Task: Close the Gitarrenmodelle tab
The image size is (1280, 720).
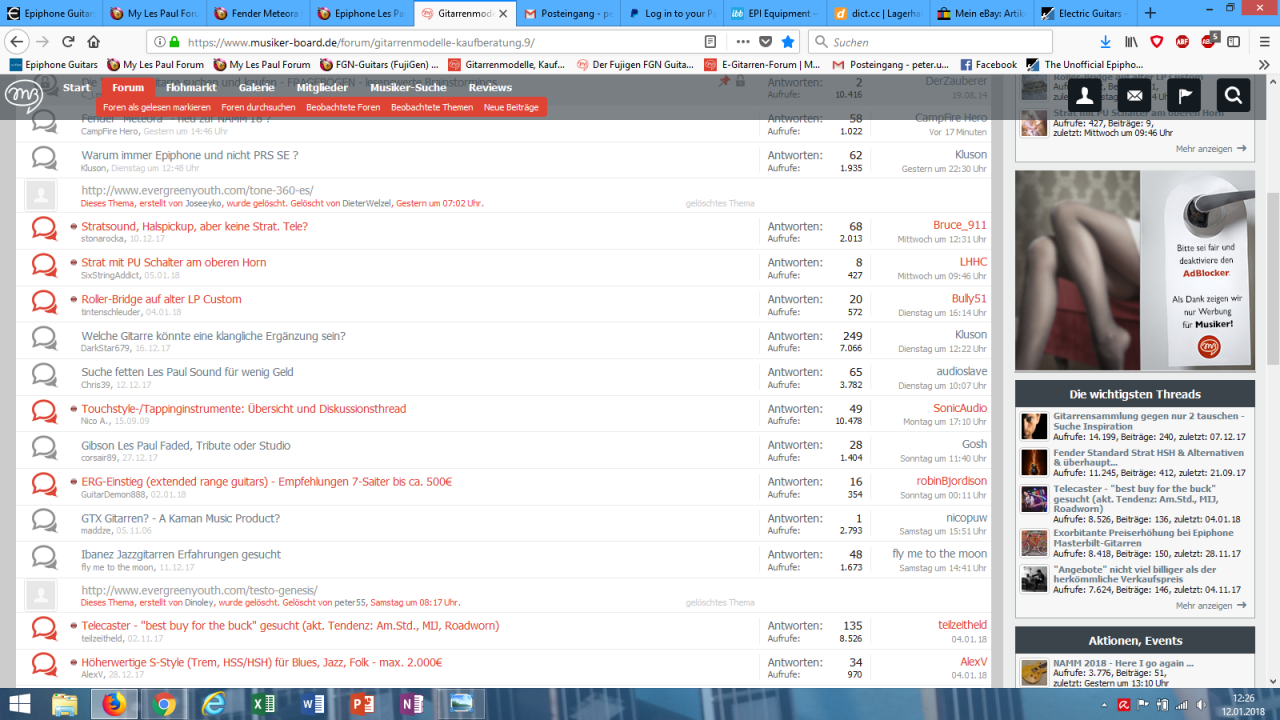Action: (x=503, y=13)
